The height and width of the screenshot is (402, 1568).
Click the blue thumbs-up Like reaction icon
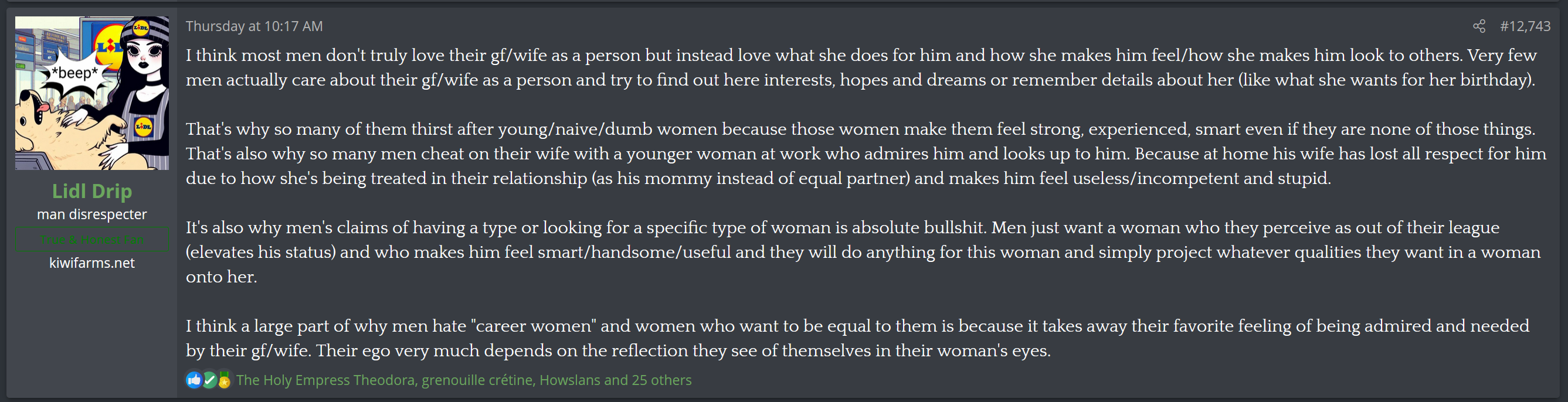(194, 380)
